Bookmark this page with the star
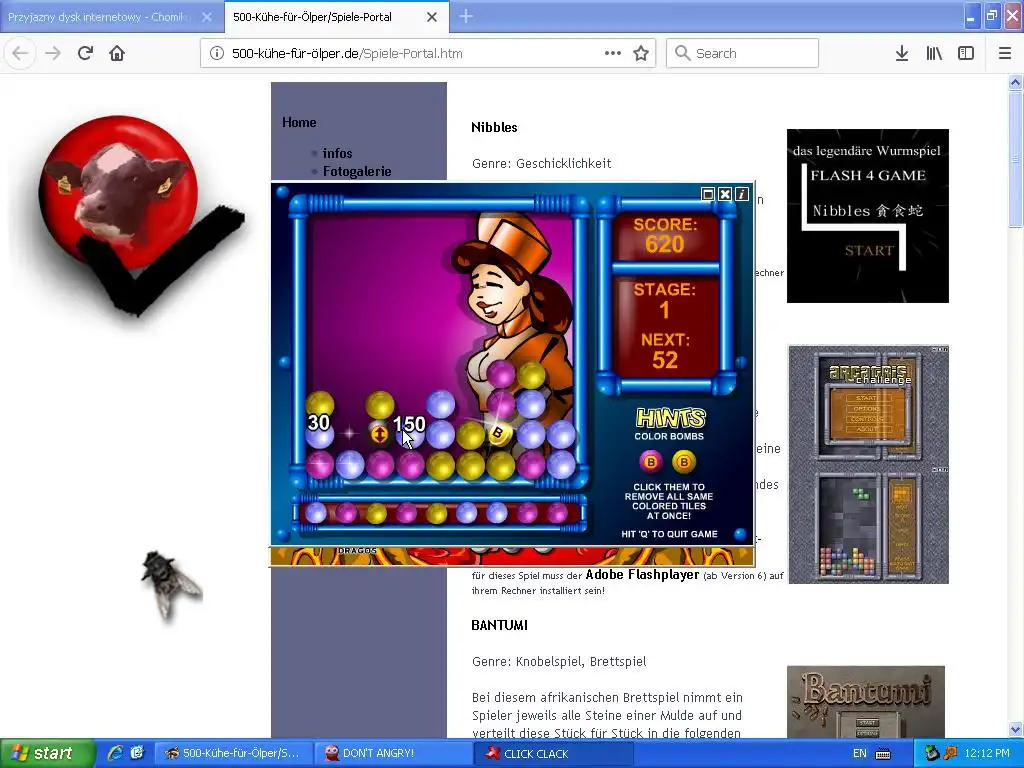 (x=641, y=54)
